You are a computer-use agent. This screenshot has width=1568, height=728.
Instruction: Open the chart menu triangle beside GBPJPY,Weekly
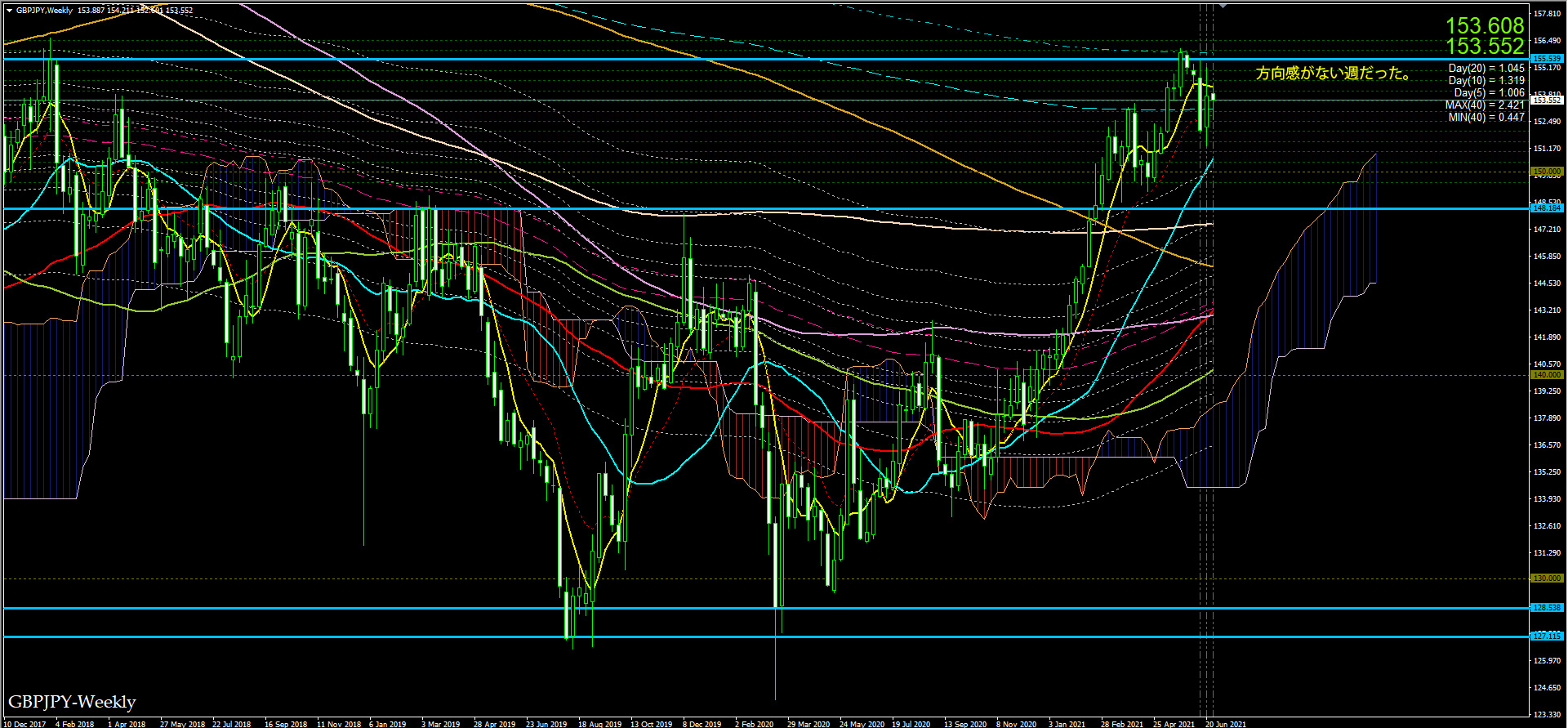pos(9,11)
